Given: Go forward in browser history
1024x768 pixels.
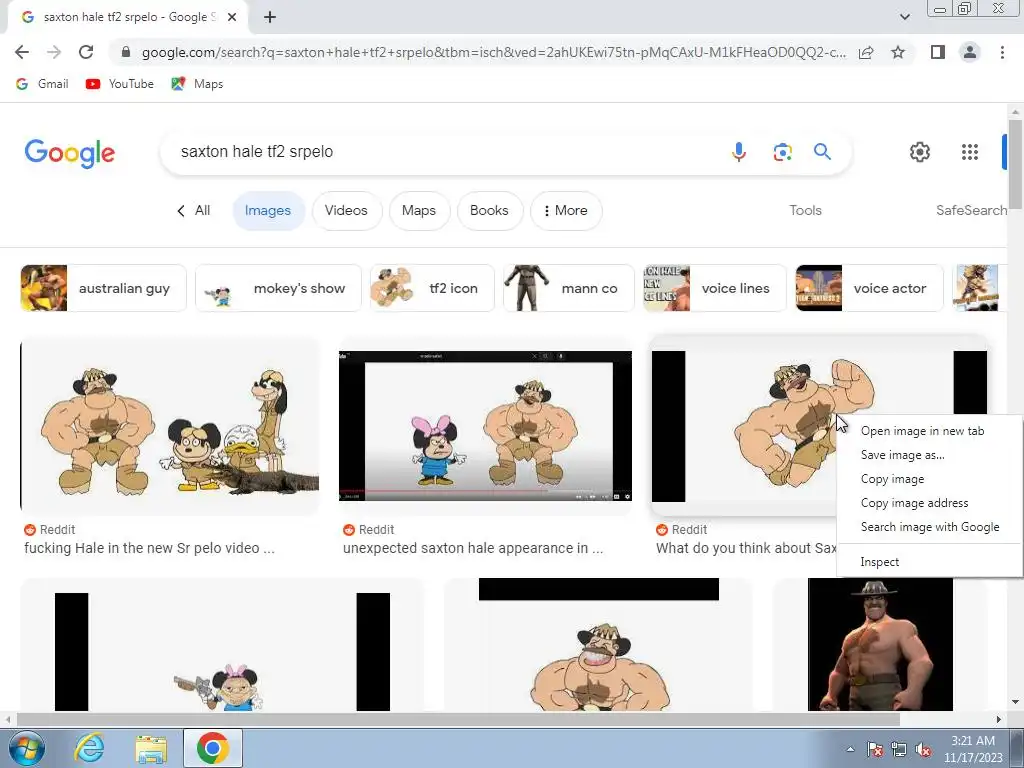Looking at the screenshot, I should pos(54,52).
